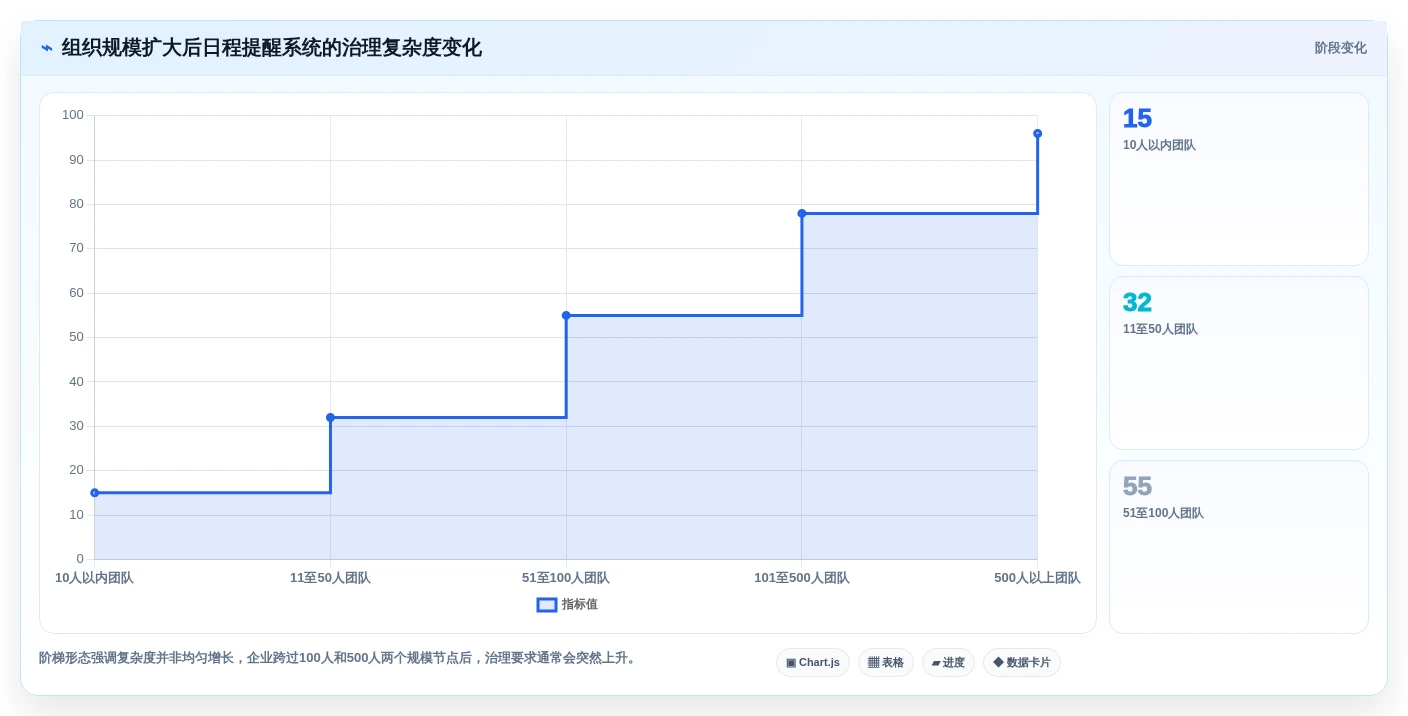
Task: Click the data point for 101至500人团队
Action: 802,214
